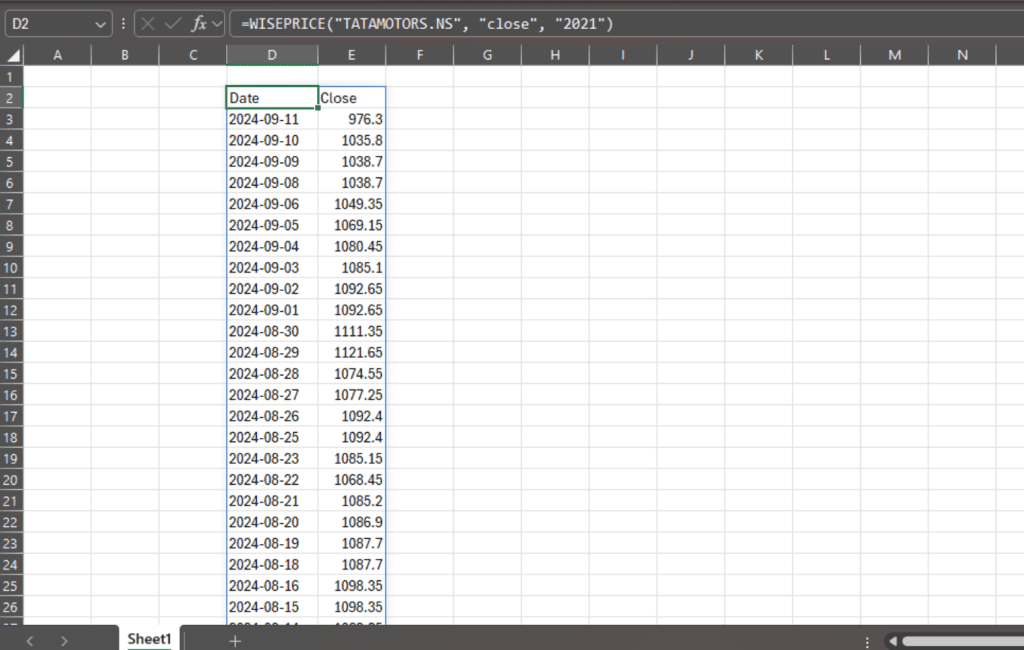The height and width of the screenshot is (650, 1024).
Task: Expand the Name Box dropdown arrow
Action: [x=100, y=23]
